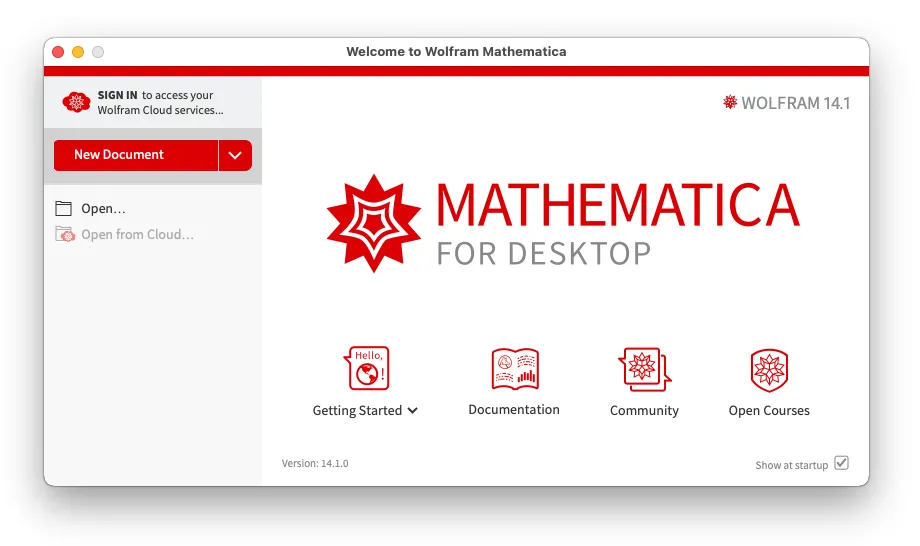
Task: Create a New Document
Action: [x=136, y=155]
